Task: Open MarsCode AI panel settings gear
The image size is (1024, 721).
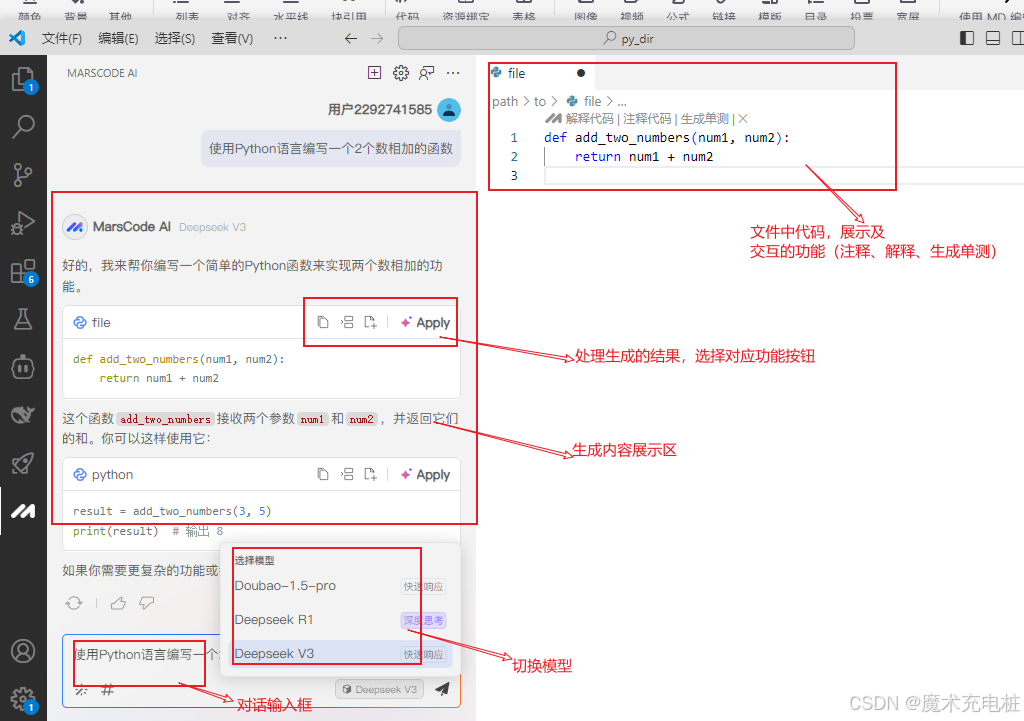Action: point(400,72)
